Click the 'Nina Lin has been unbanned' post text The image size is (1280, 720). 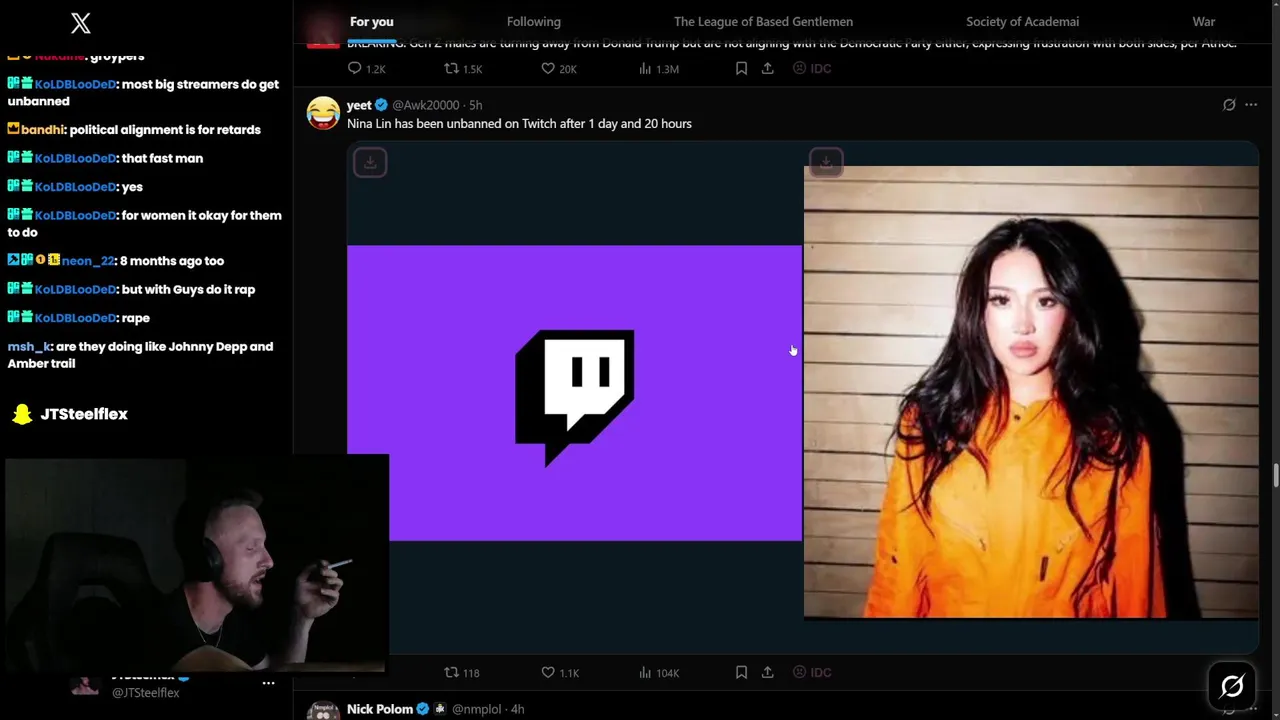(519, 123)
